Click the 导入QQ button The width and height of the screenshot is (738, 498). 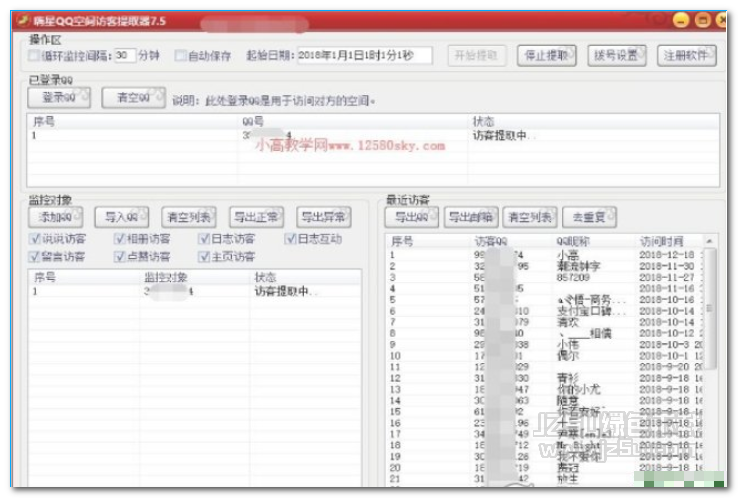tap(121, 217)
